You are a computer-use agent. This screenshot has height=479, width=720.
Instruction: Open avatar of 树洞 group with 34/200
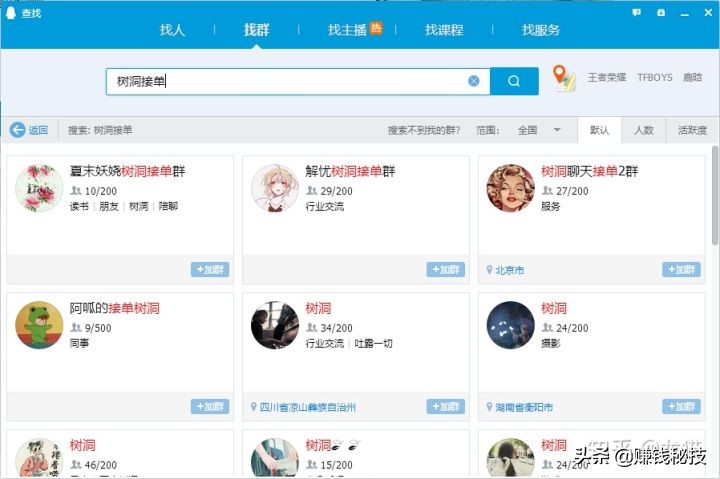click(x=275, y=325)
